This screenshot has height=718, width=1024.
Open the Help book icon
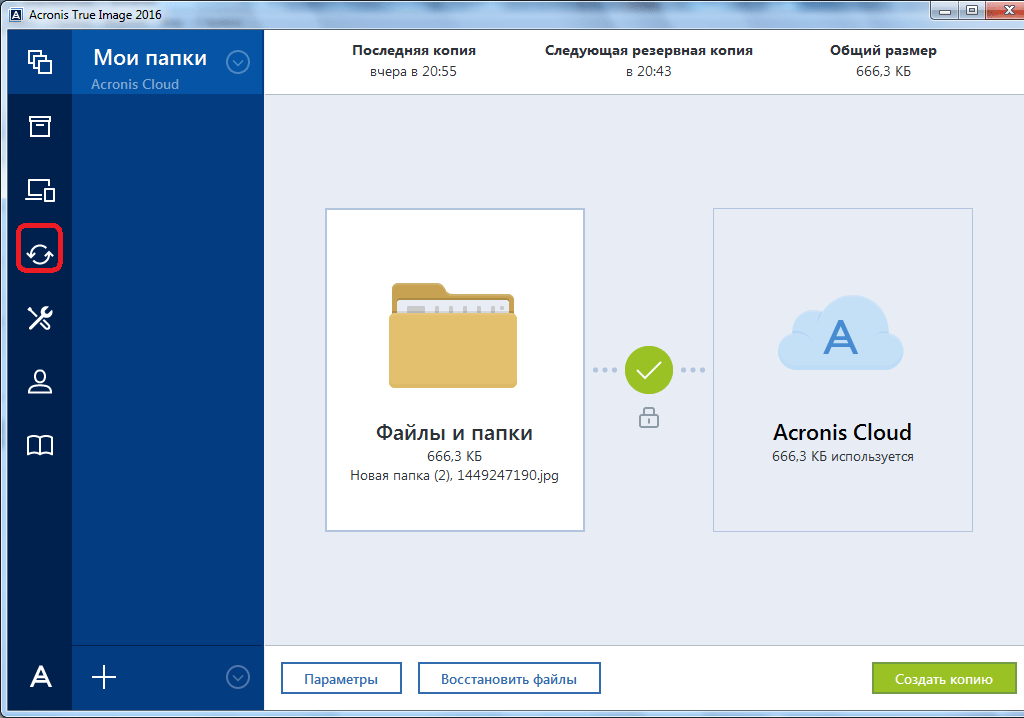coord(40,446)
